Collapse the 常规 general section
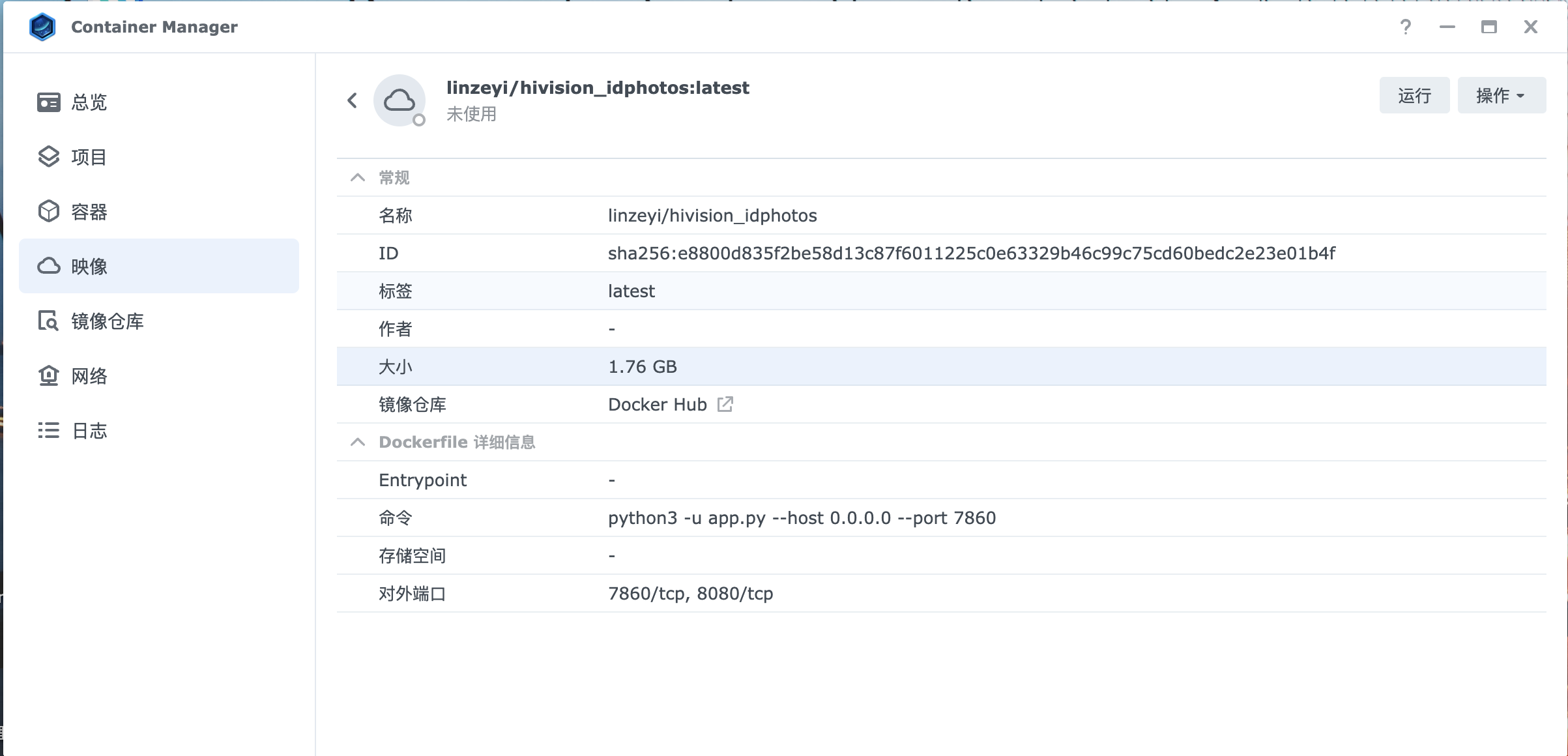Viewport: 1568px width, 756px height. (x=358, y=177)
